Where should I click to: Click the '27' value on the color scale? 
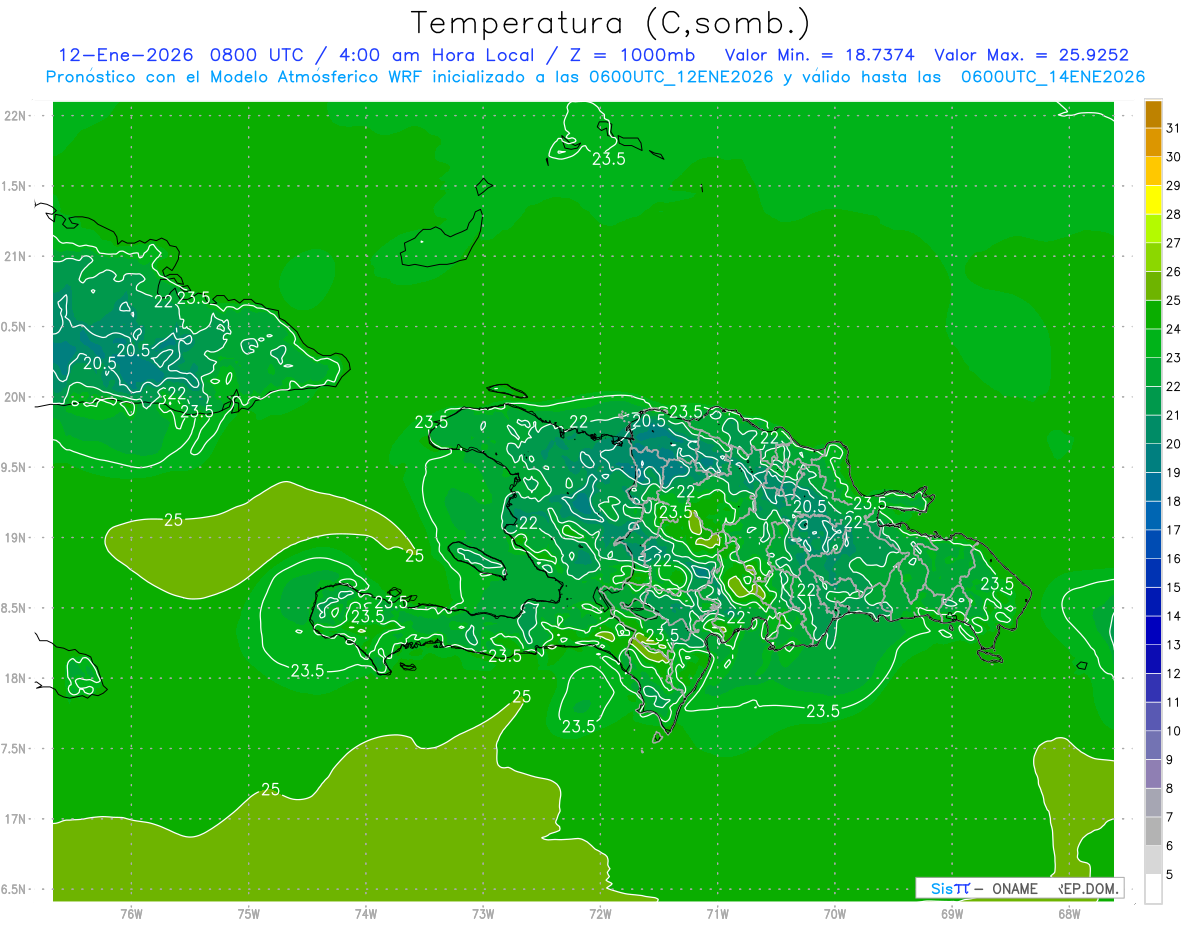pyautogui.click(x=1174, y=242)
